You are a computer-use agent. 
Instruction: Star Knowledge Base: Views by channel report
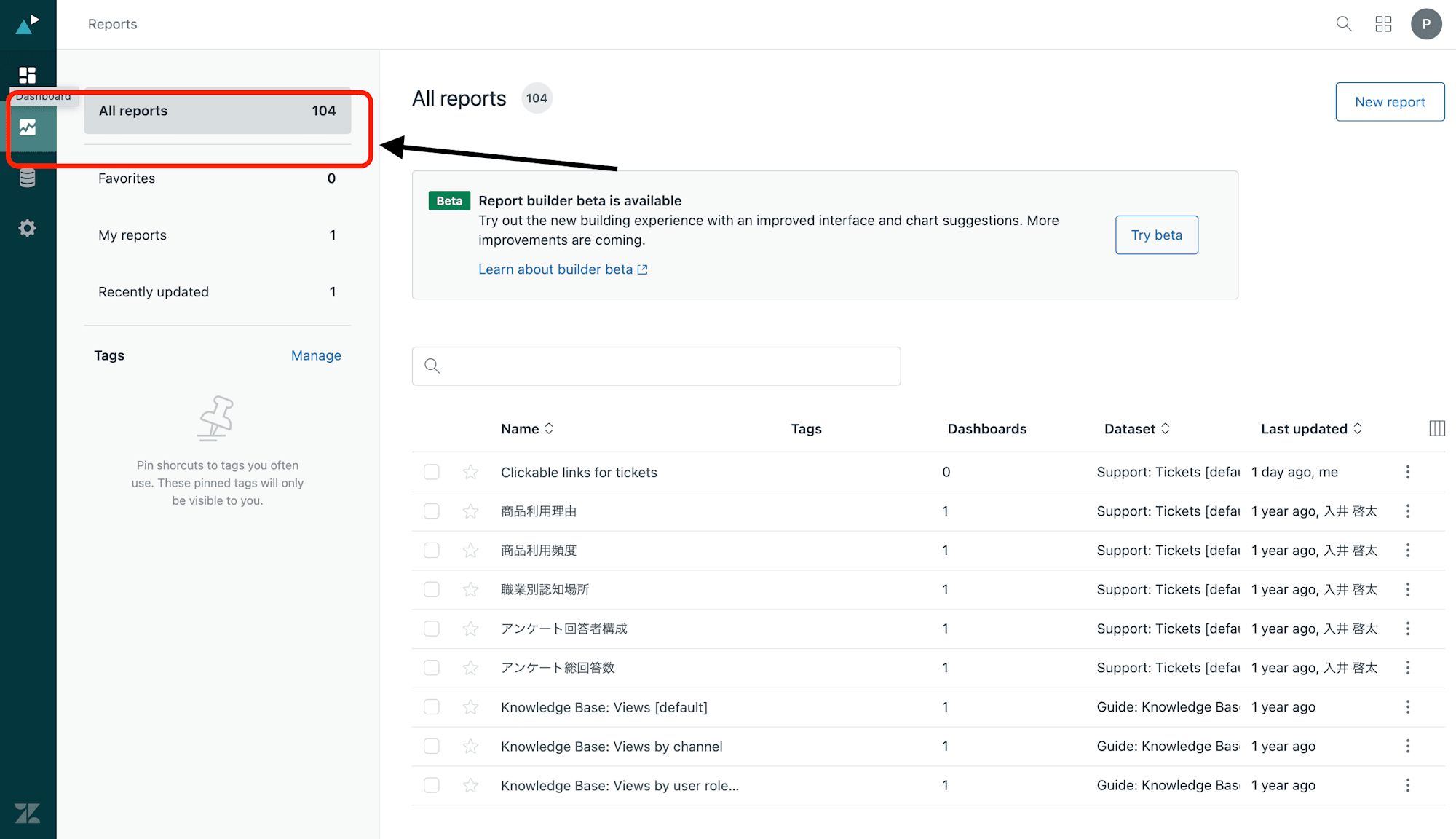[x=470, y=747]
